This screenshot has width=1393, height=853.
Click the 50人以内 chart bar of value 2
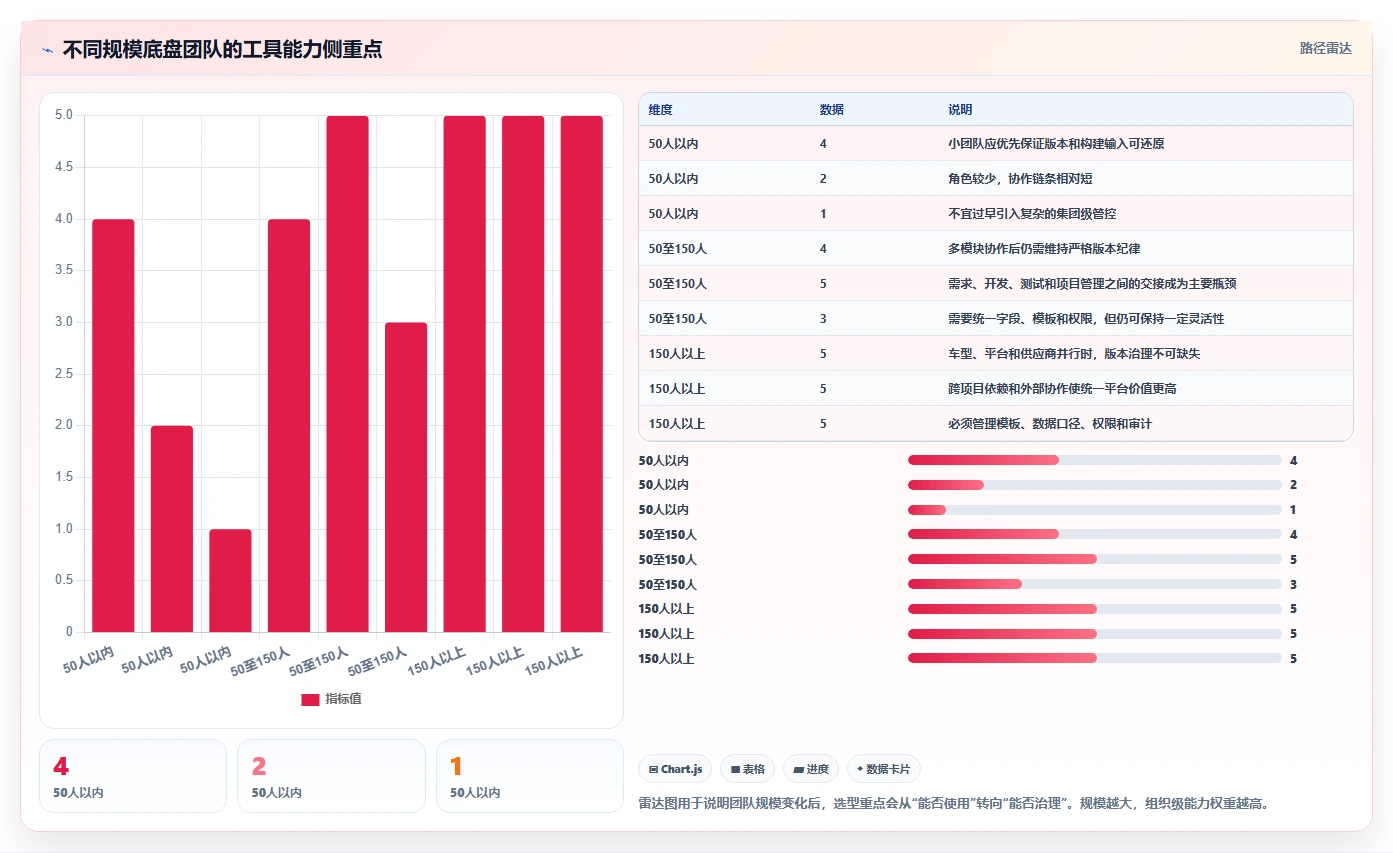point(172,529)
